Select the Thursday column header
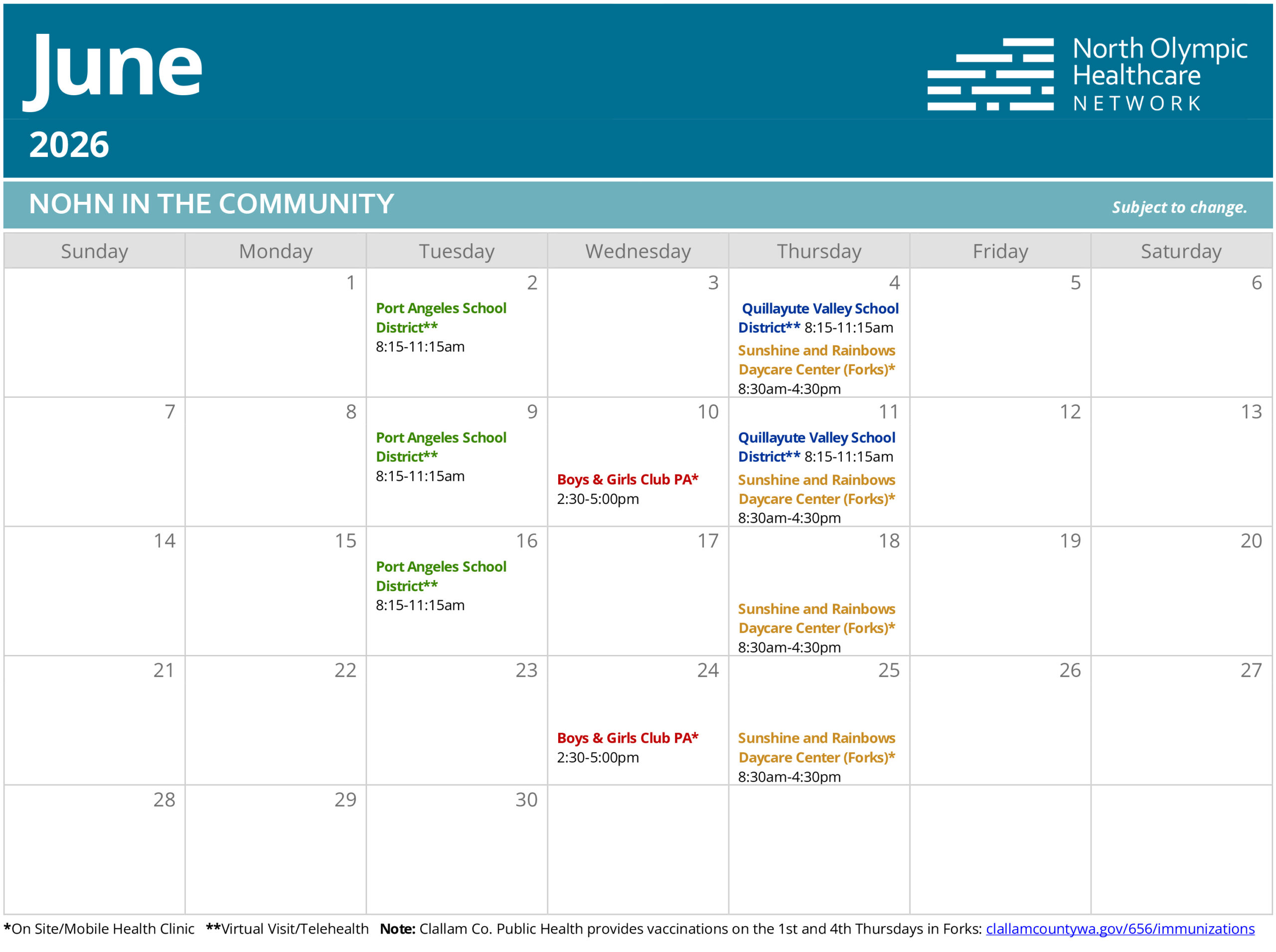Image resolution: width=1276 pixels, height=952 pixels. (819, 251)
